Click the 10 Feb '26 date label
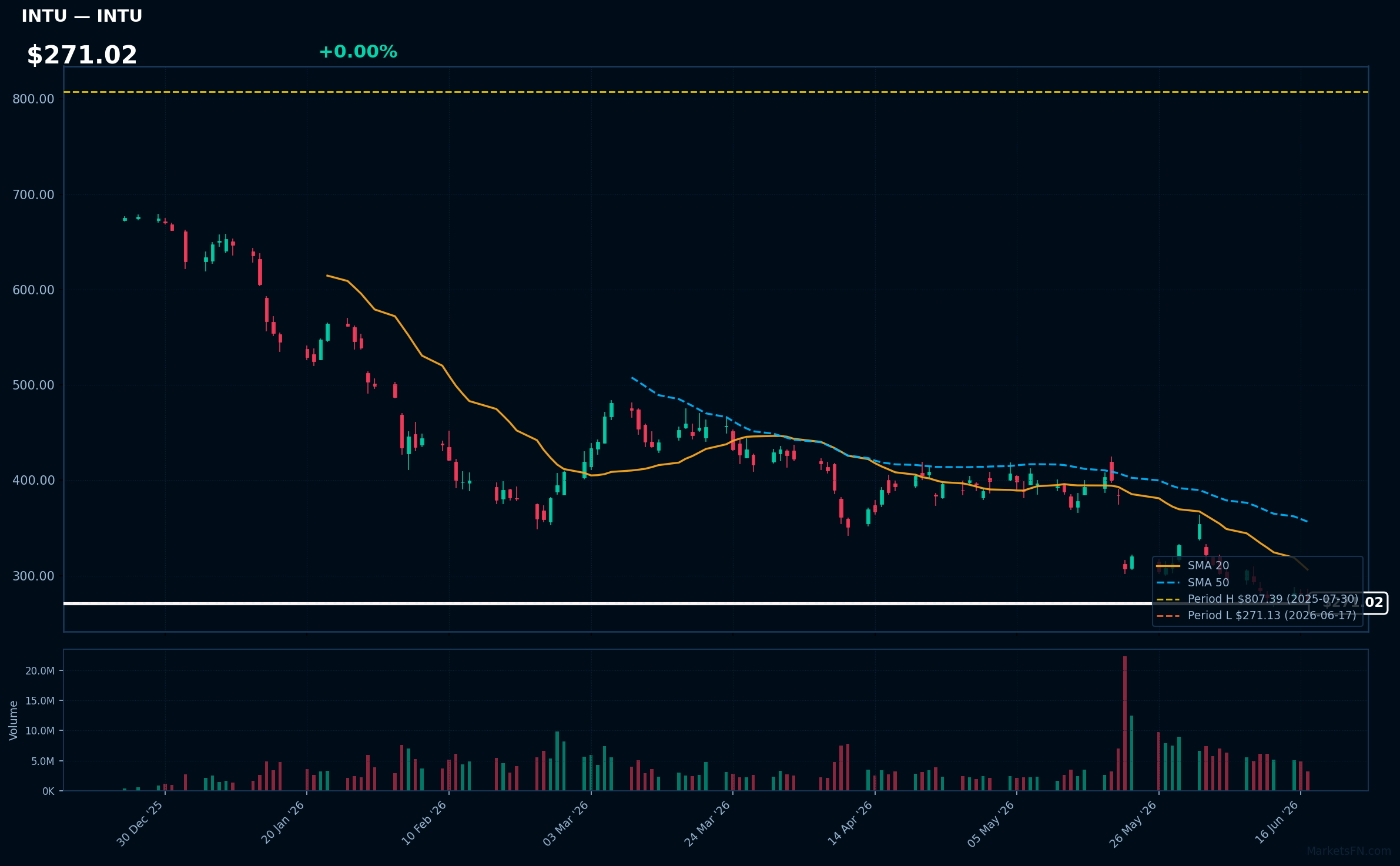The image size is (1400, 866). [424, 823]
